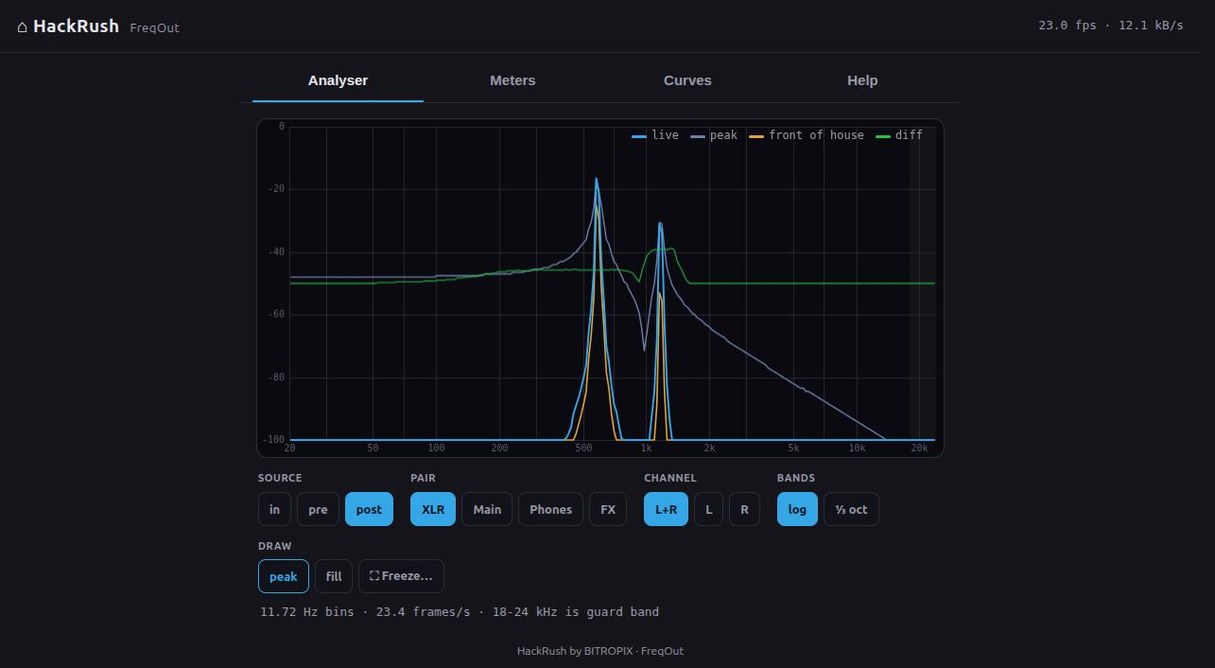The width and height of the screenshot is (1215, 668).
Task: Click the 'diff' legend entry
Action: tap(899, 135)
